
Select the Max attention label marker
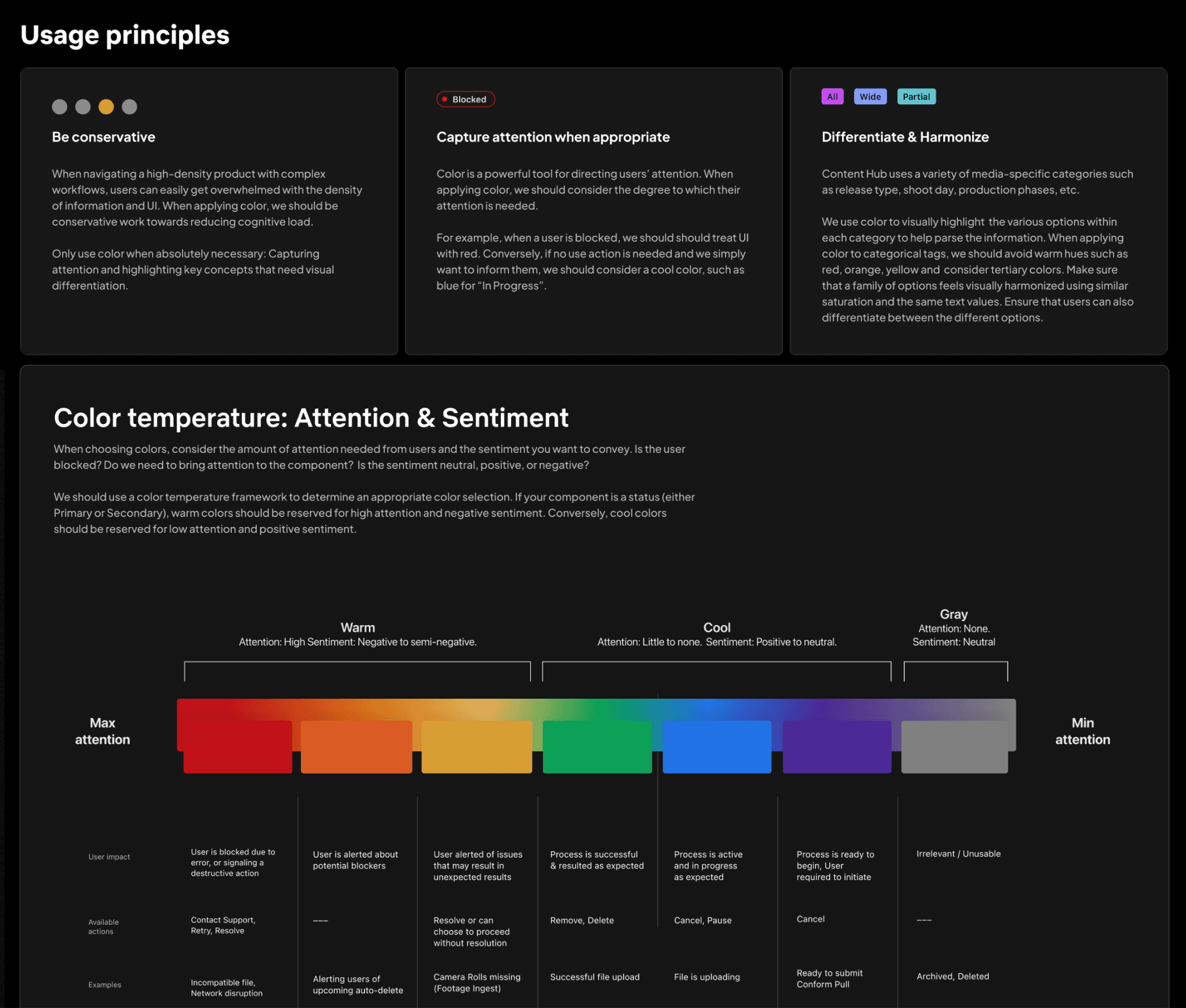pos(102,731)
